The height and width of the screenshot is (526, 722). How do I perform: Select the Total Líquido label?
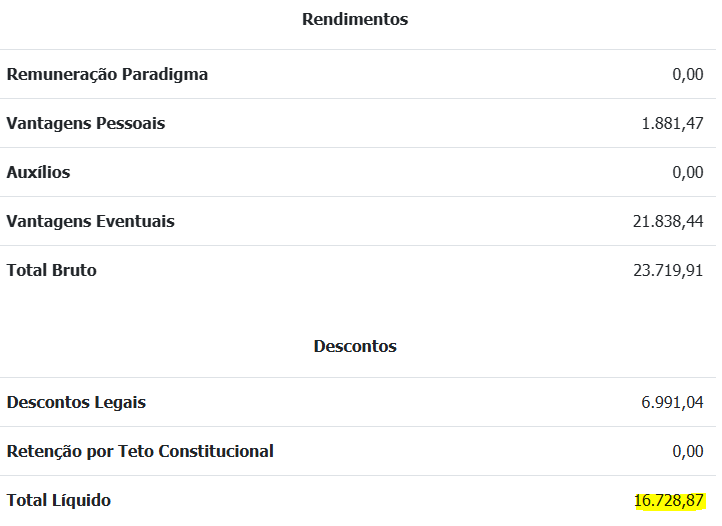(x=58, y=500)
